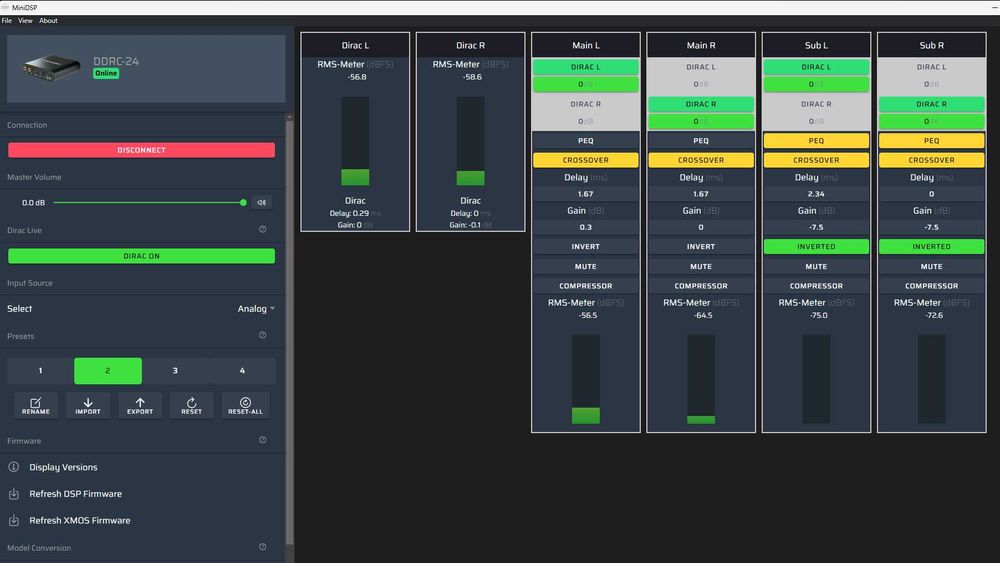Image resolution: width=1000 pixels, height=563 pixels.
Task: Click the Refresh XMOS Firmware download icon
Action: tap(13, 520)
